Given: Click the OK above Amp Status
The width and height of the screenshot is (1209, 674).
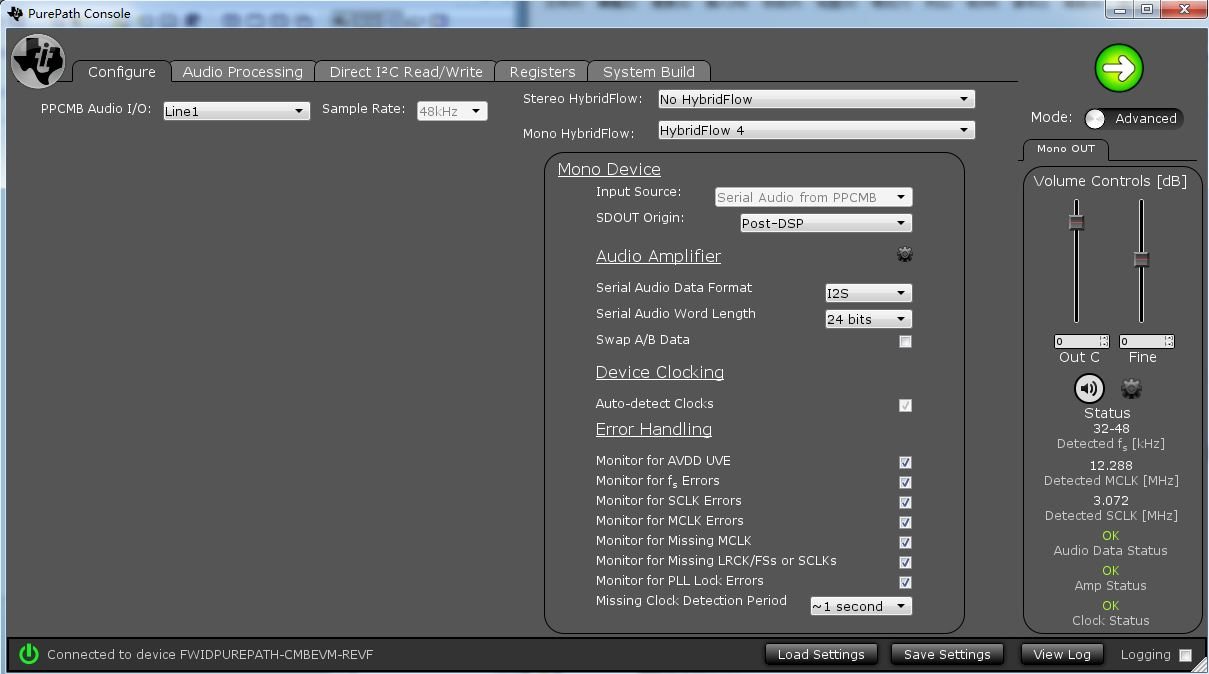Looking at the screenshot, I should point(1111,571).
